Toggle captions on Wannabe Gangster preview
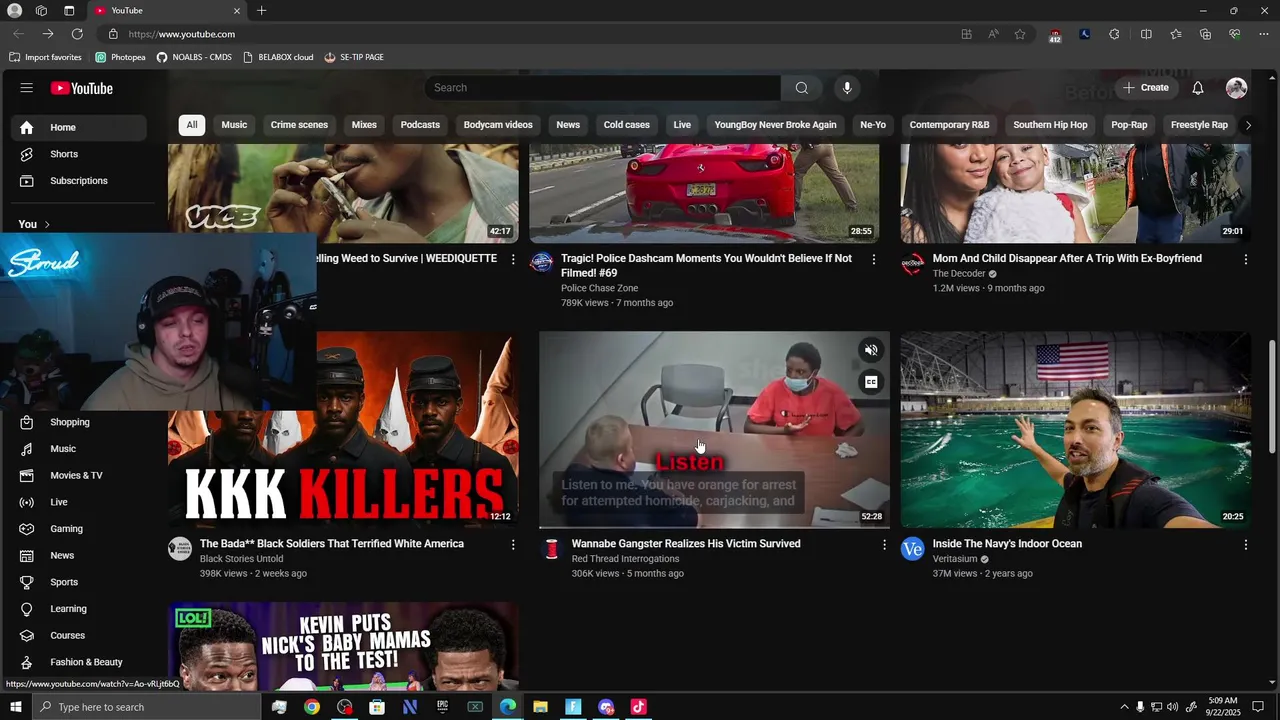1280x720 pixels. point(871,382)
